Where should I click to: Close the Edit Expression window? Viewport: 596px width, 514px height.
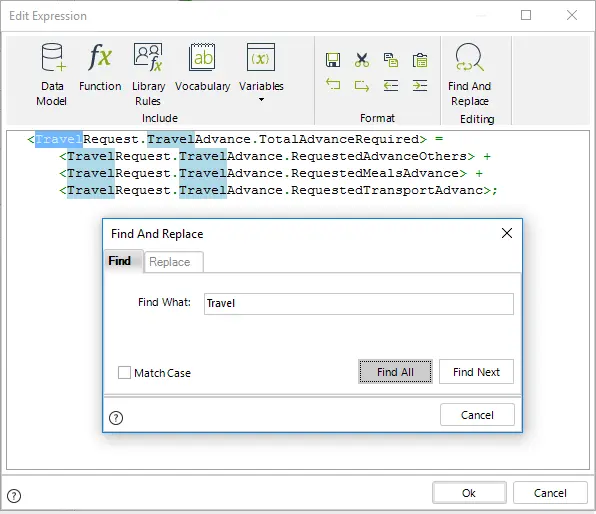click(572, 15)
